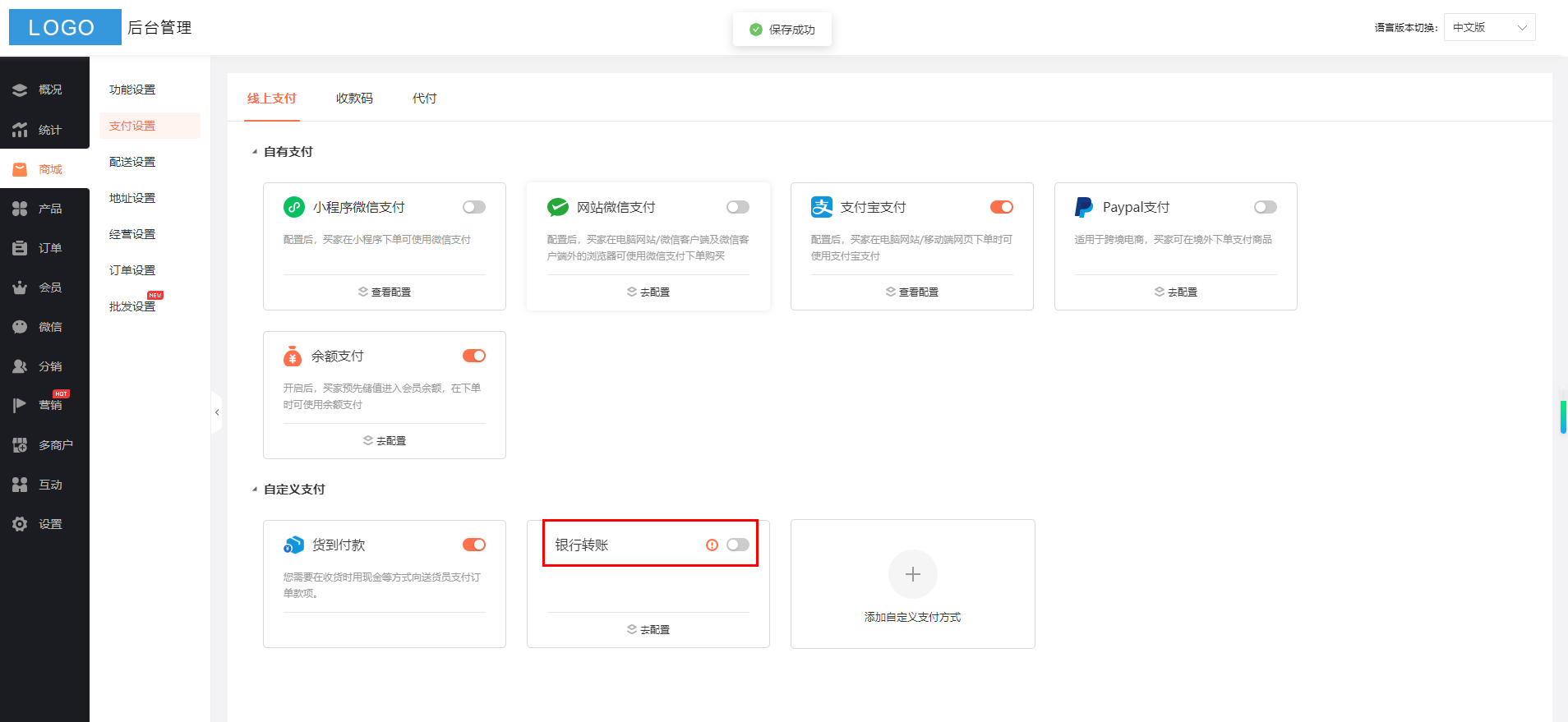This screenshot has height=722, width=1568.
Task: Click the green vertical scrollbar thumb
Action: click(1563, 416)
